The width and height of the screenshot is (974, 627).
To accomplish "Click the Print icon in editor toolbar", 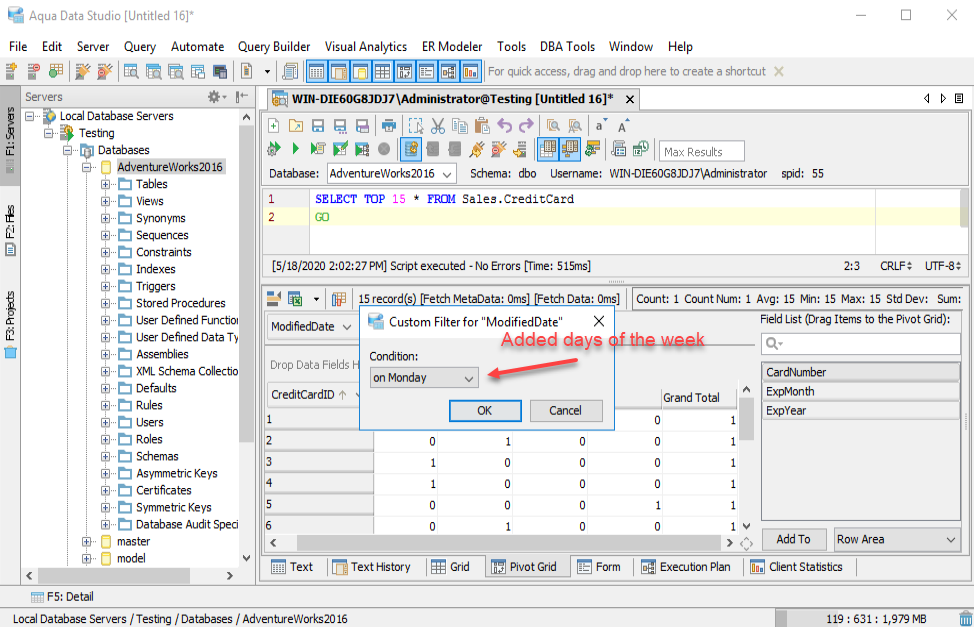I will (x=388, y=126).
